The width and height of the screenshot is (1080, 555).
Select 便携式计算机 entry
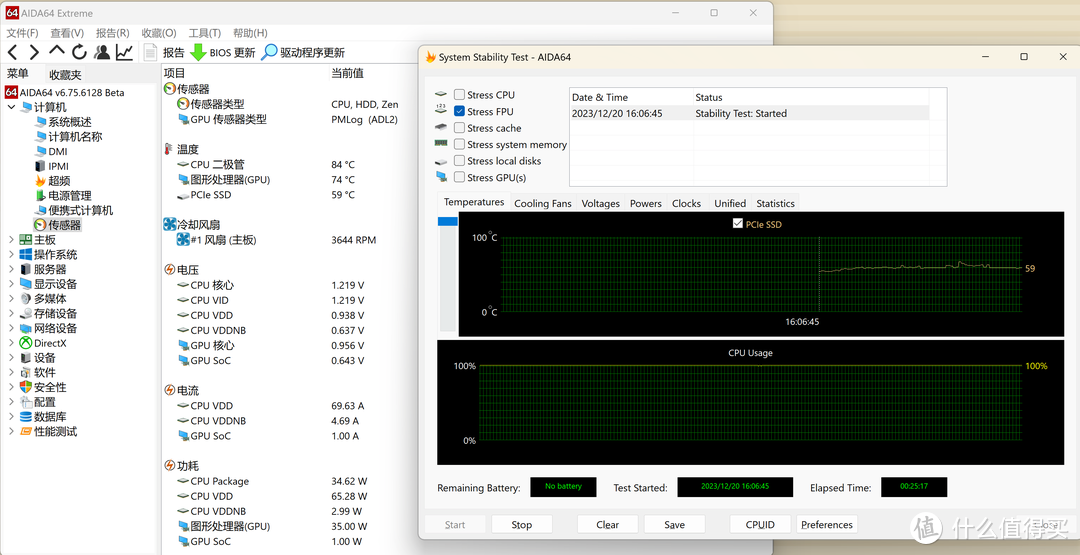click(81, 210)
